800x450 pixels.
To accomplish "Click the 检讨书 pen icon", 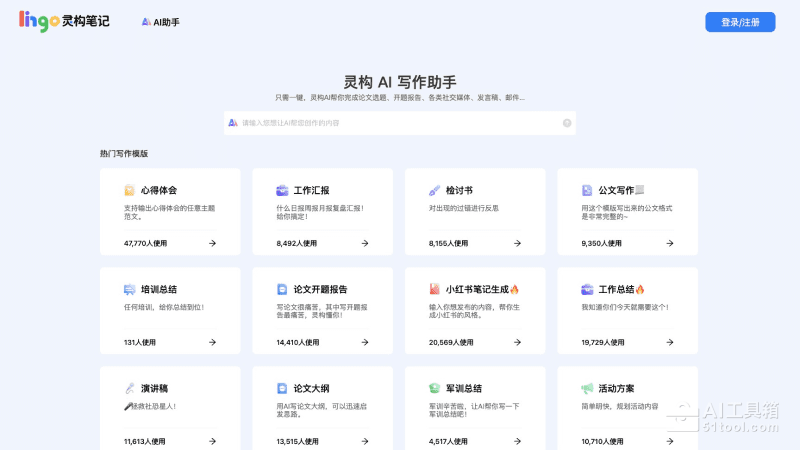I will [x=434, y=190].
